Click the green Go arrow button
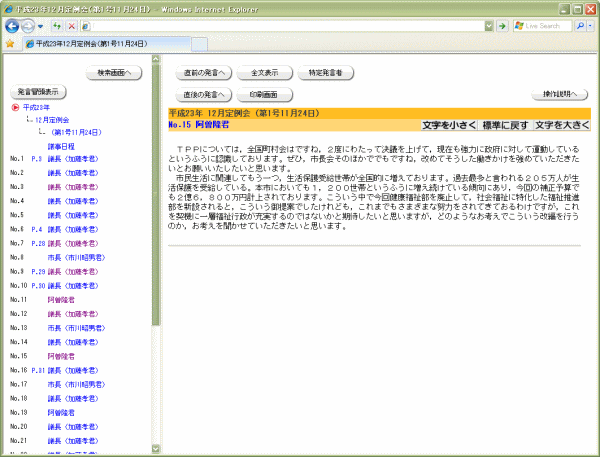The height and width of the screenshot is (457, 600). (x=502, y=26)
